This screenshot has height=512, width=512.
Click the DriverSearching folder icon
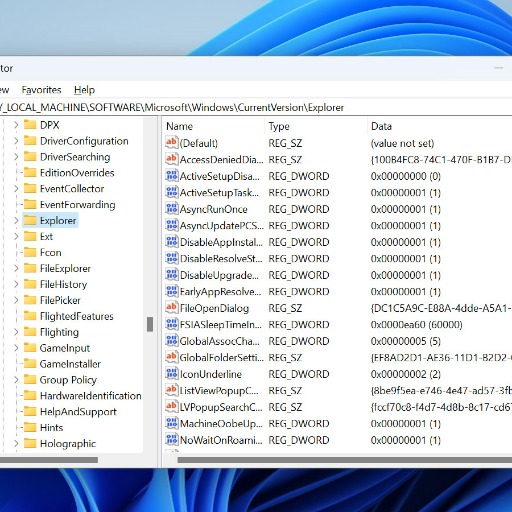tap(30, 157)
